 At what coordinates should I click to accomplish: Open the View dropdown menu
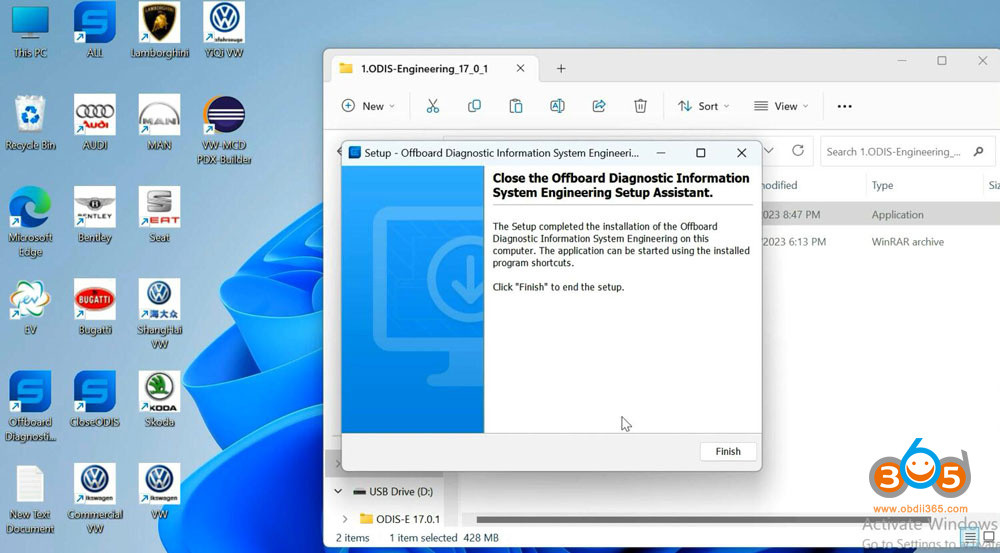pos(780,106)
